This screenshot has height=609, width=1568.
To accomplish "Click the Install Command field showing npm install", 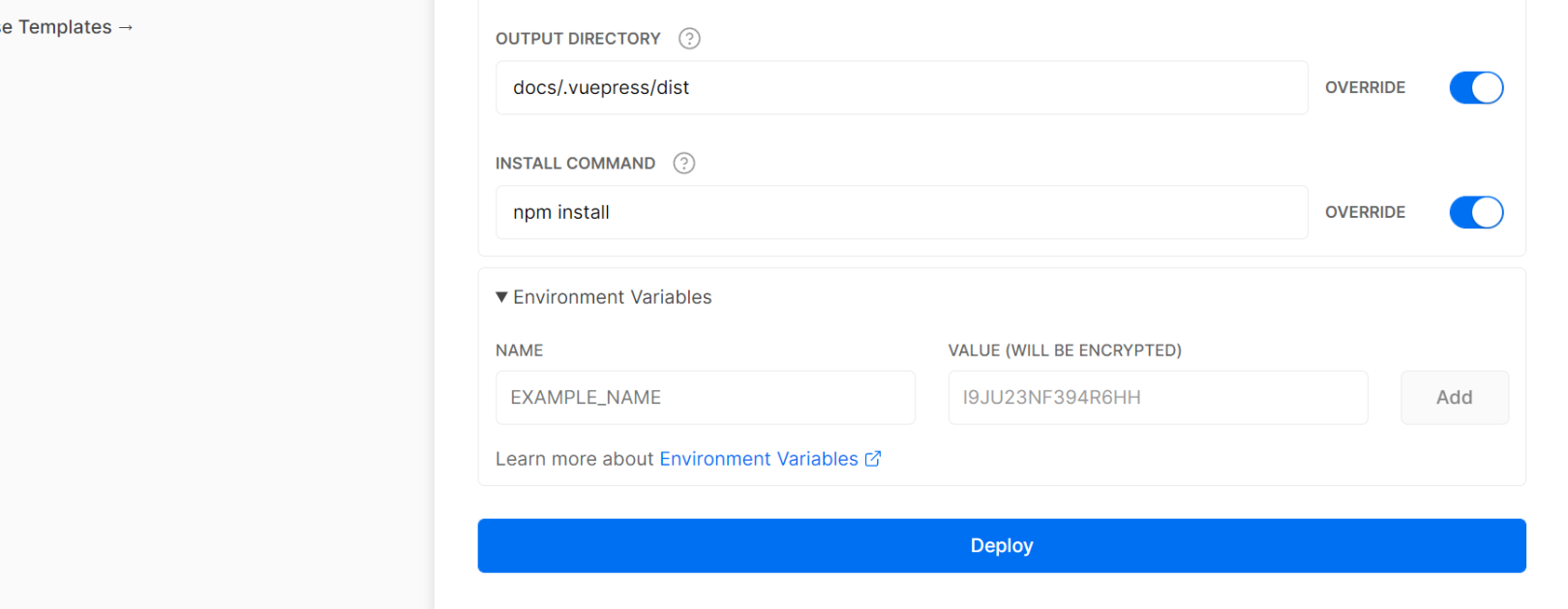I will point(900,213).
